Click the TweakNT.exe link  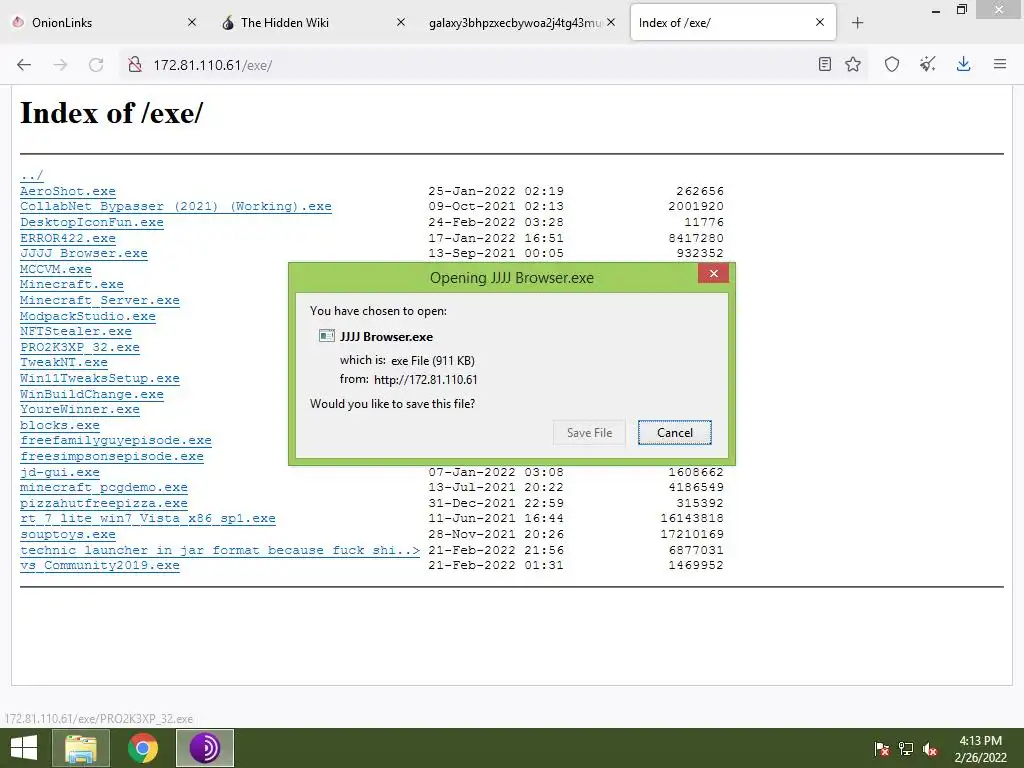(64, 362)
